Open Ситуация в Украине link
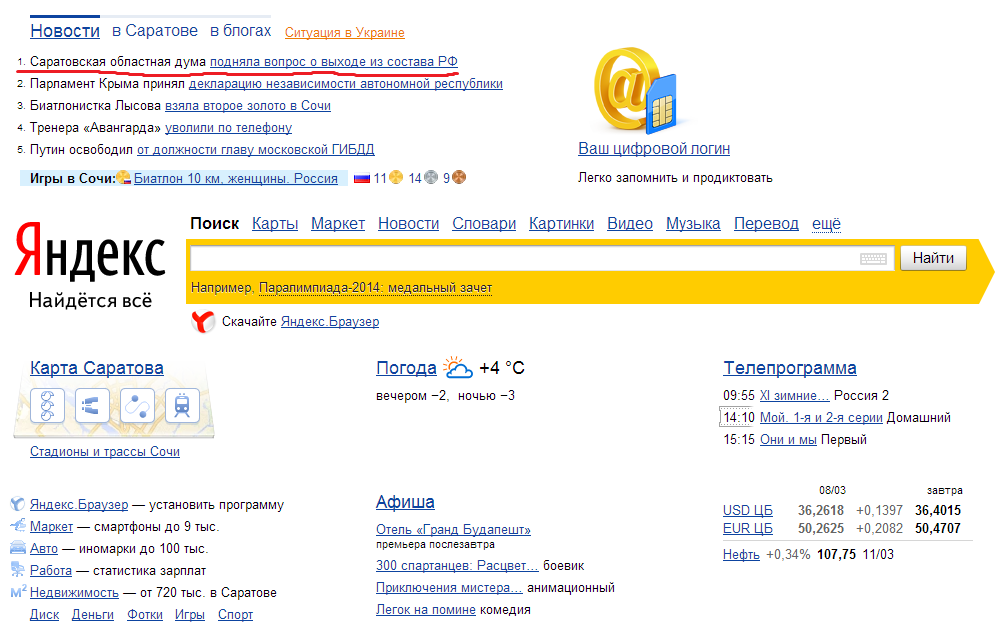Image resolution: width=1002 pixels, height=637 pixels. (344, 33)
